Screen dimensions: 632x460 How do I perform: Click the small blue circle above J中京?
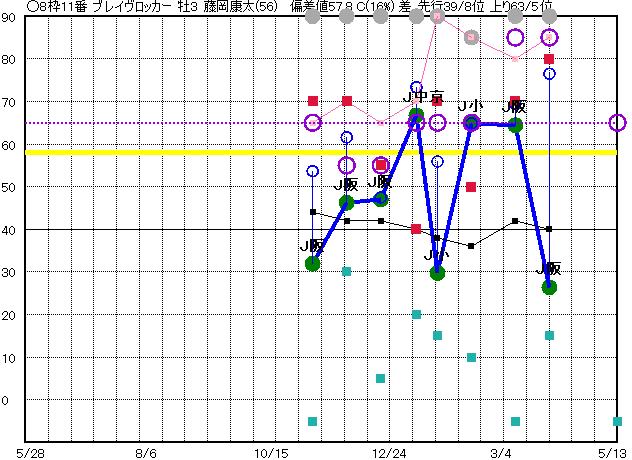[416, 88]
